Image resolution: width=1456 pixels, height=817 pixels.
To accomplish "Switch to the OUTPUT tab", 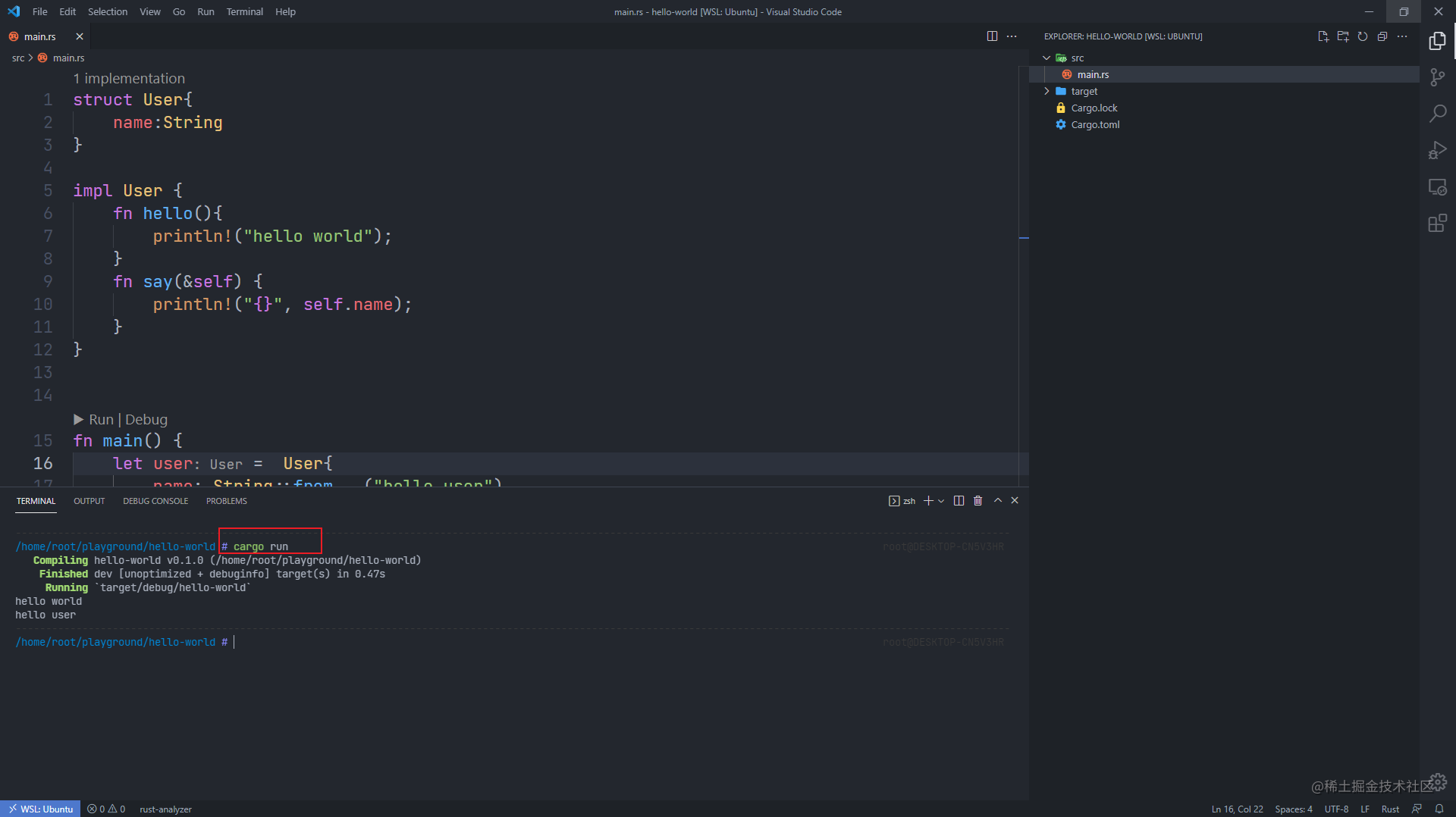I will pyautogui.click(x=89, y=500).
